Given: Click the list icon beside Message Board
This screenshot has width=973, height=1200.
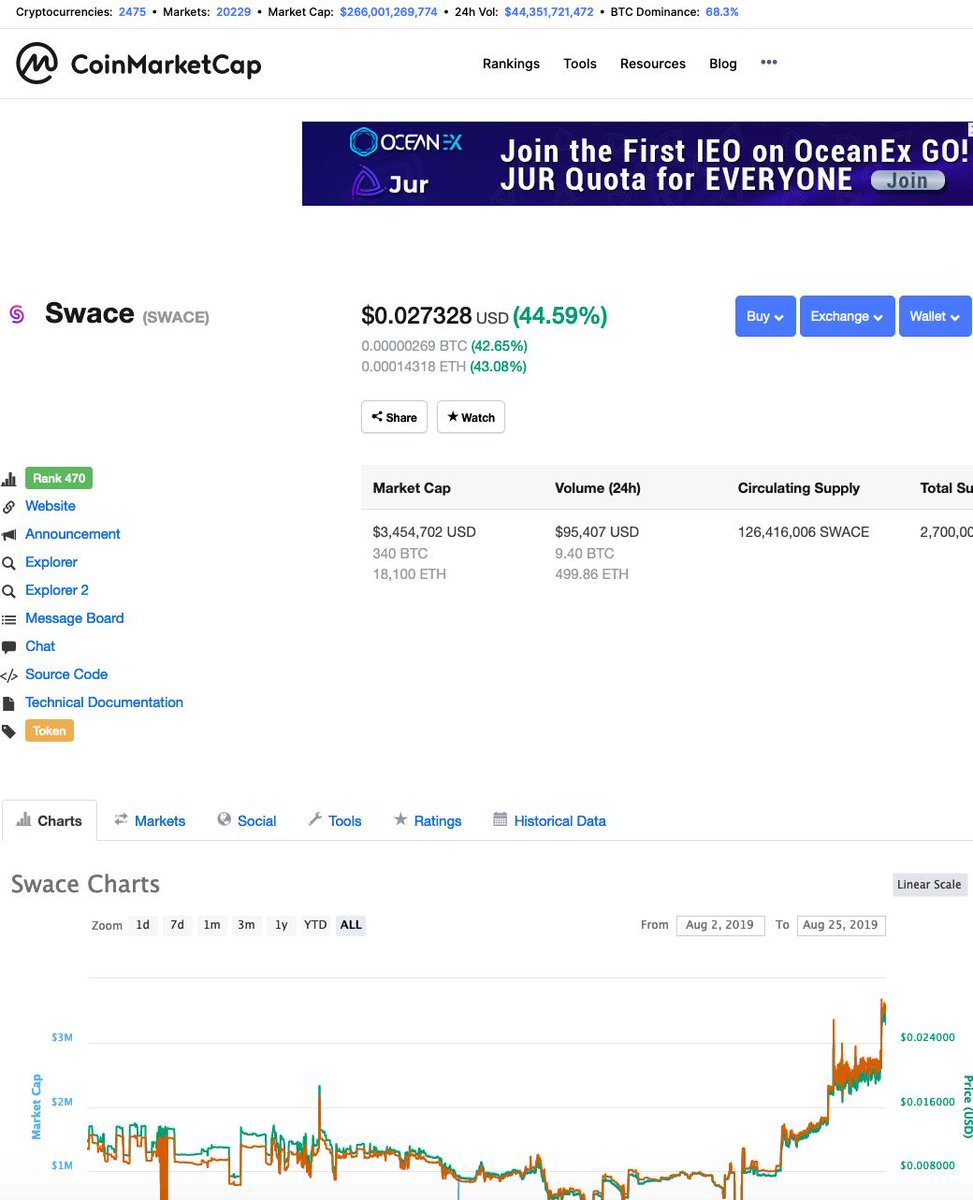Looking at the screenshot, I should (x=9, y=619).
